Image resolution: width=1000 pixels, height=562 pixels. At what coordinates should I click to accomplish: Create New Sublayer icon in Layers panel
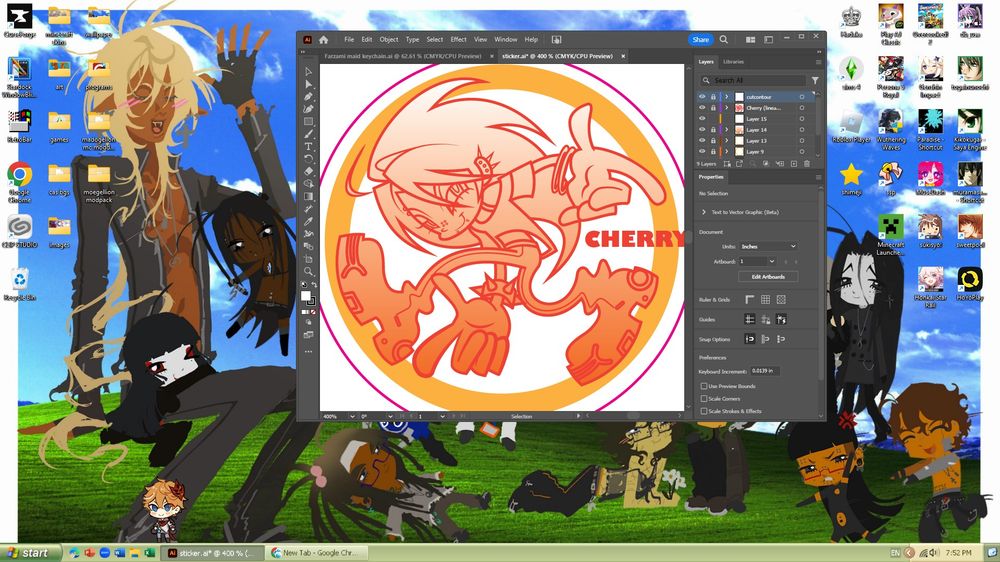780,164
